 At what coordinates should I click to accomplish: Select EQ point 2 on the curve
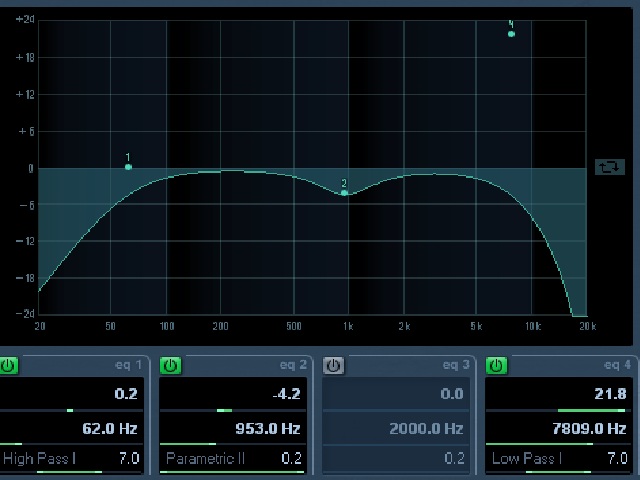tap(344, 193)
